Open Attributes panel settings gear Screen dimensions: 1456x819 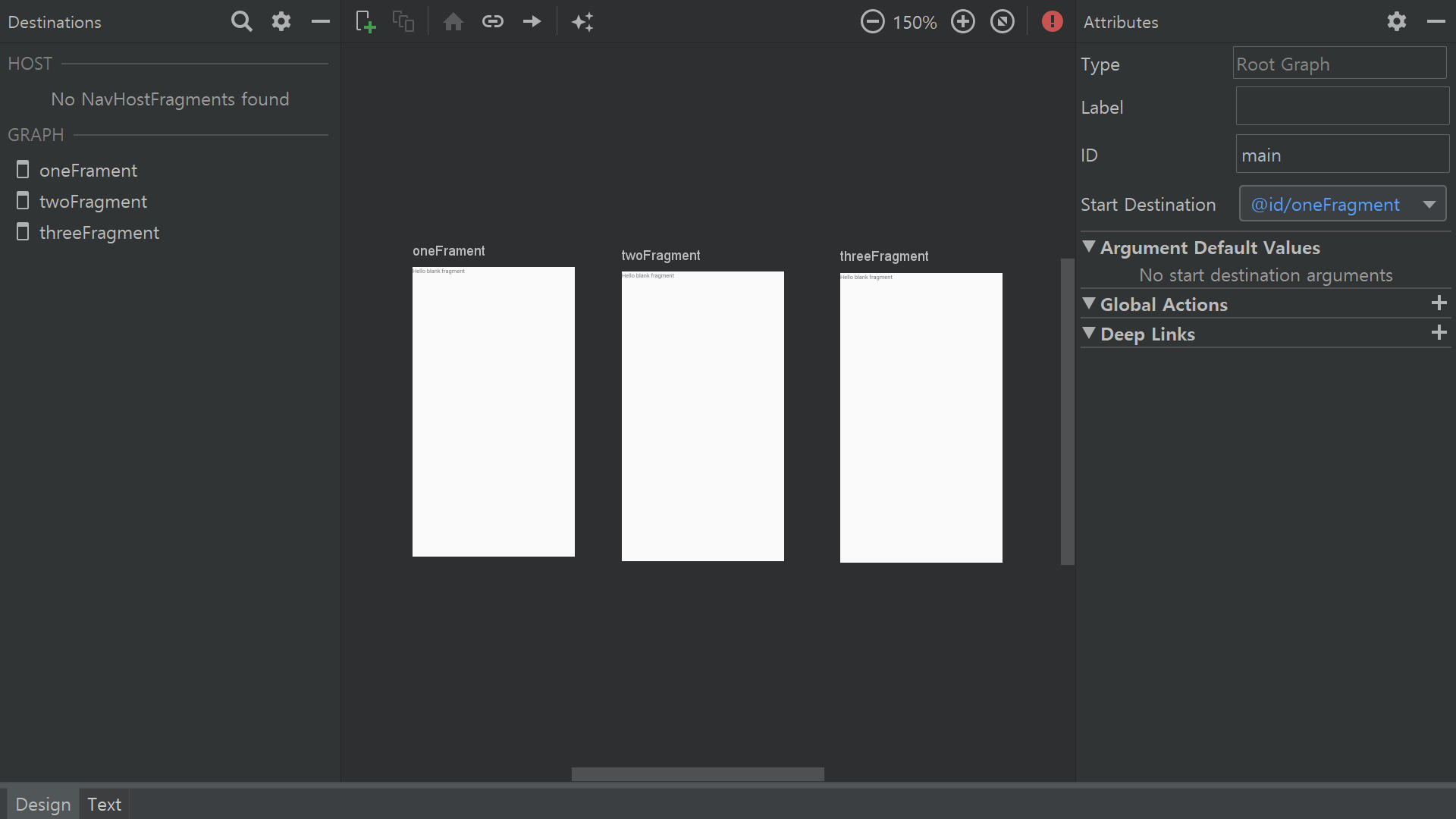click(x=1397, y=21)
